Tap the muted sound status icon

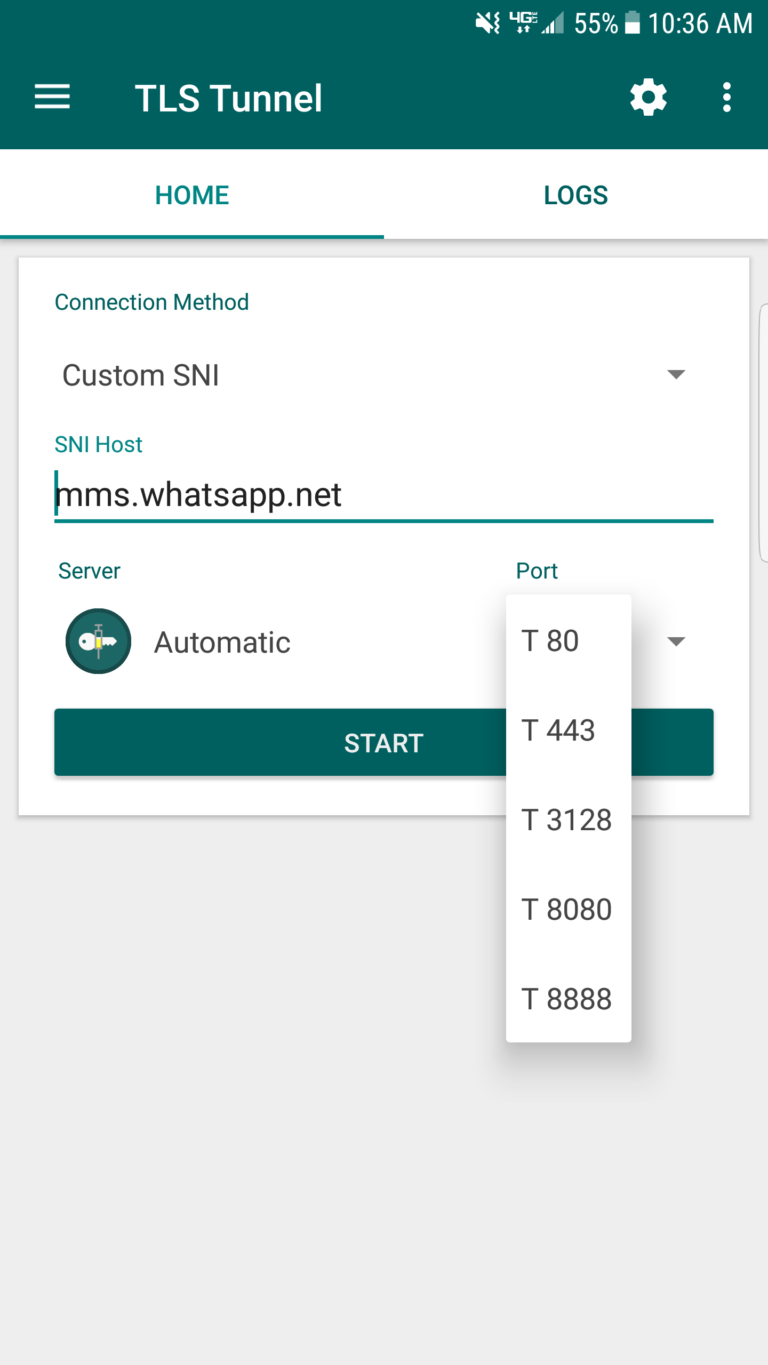[x=487, y=23]
